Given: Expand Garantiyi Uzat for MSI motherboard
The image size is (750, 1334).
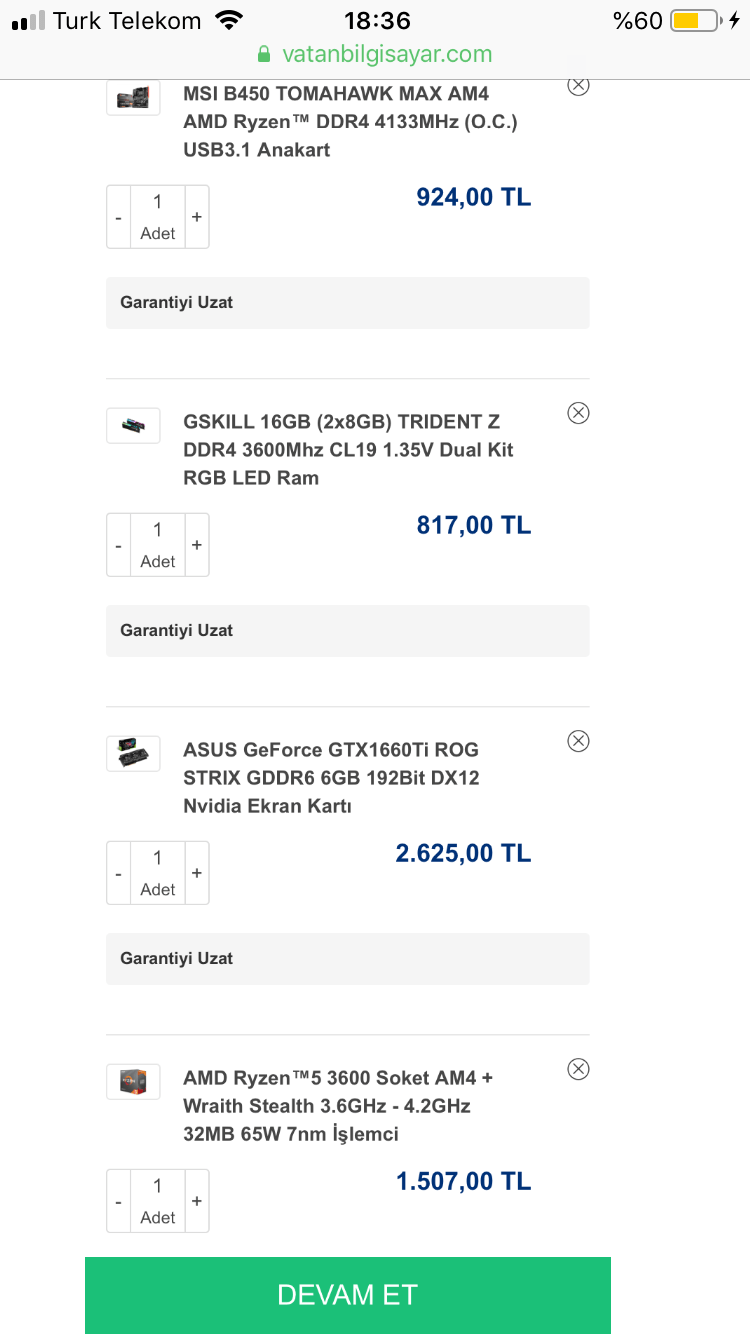Looking at the screenshot, I should [x=347, y=303].
